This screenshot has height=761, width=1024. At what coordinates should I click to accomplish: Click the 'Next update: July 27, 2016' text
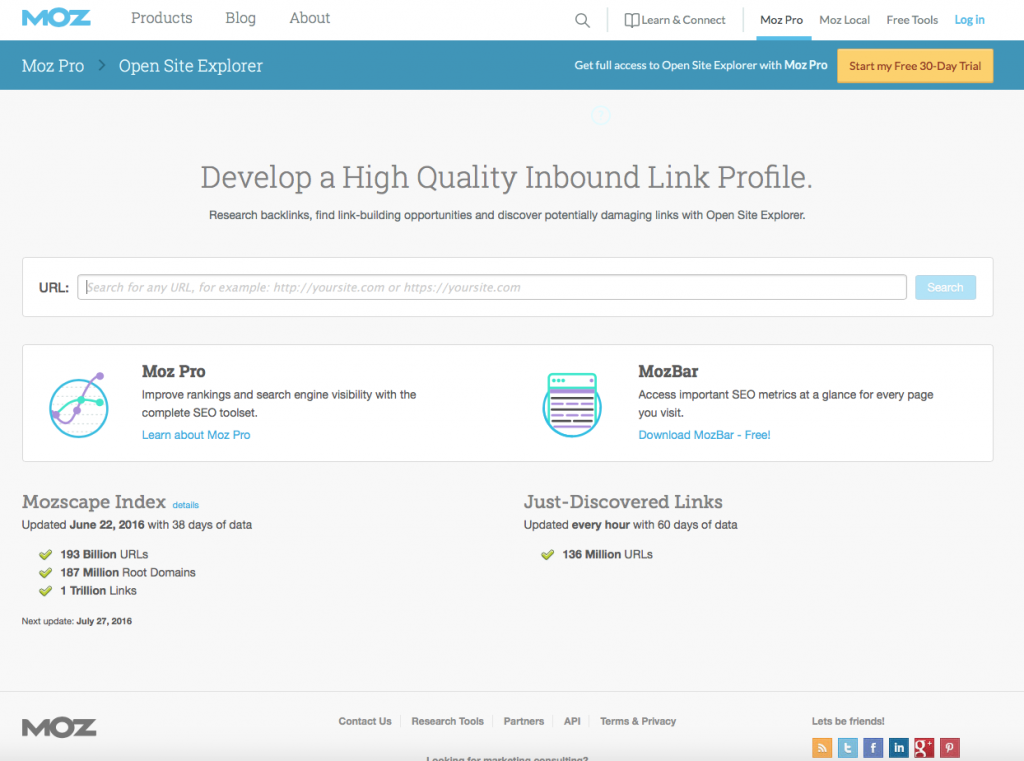pyautogui.click(x=76, y=621)
